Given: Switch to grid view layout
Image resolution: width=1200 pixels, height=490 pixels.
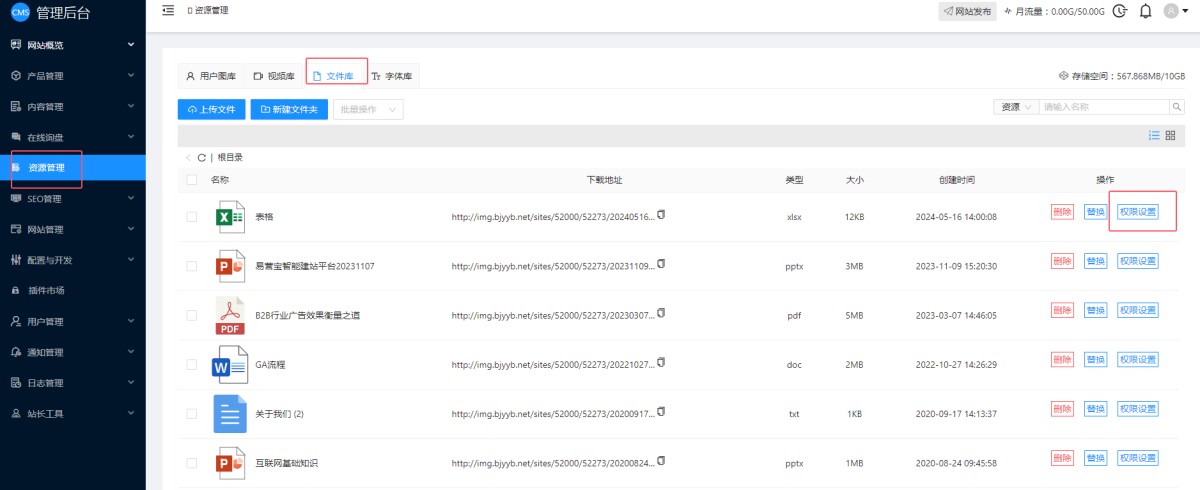Looking at the screenshot, I should coord(1170,135).
